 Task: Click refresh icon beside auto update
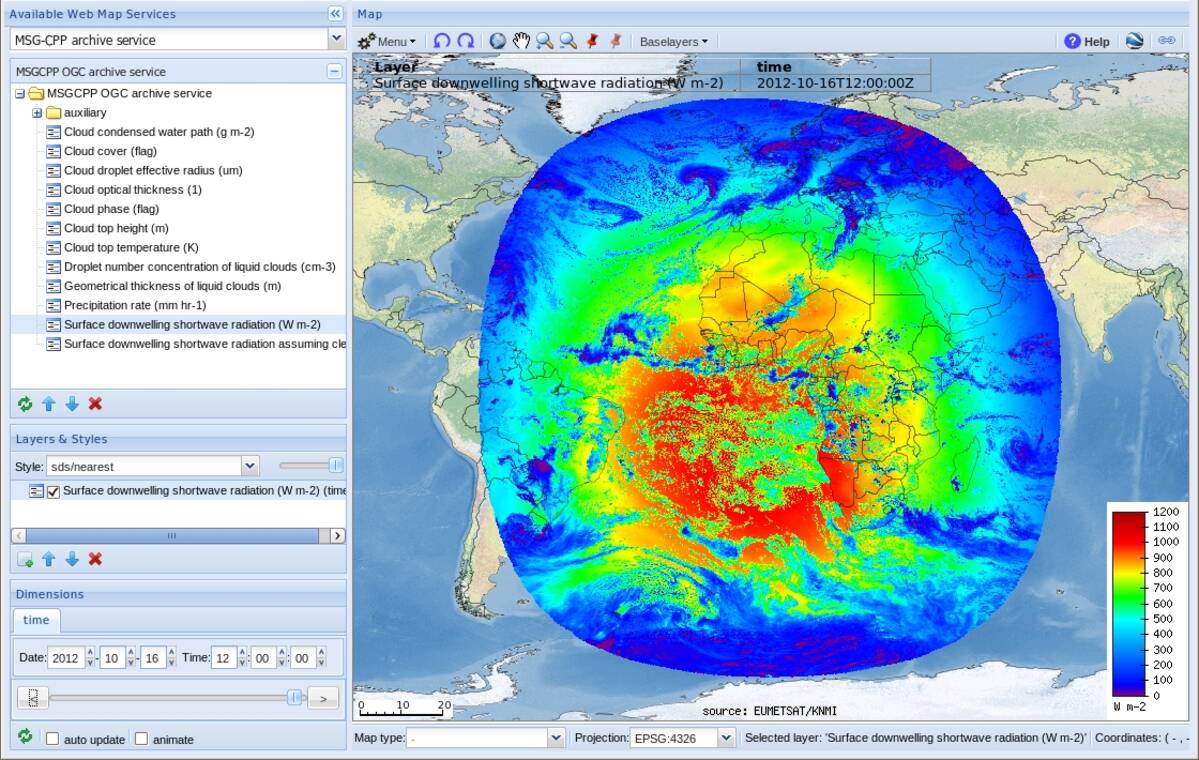[25, 737]
